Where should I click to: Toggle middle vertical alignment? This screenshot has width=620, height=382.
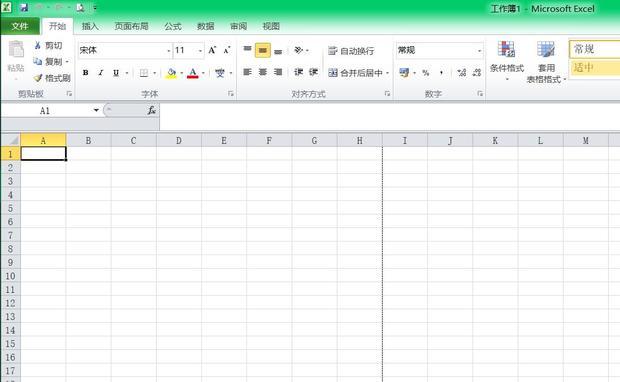click(263, 50)
